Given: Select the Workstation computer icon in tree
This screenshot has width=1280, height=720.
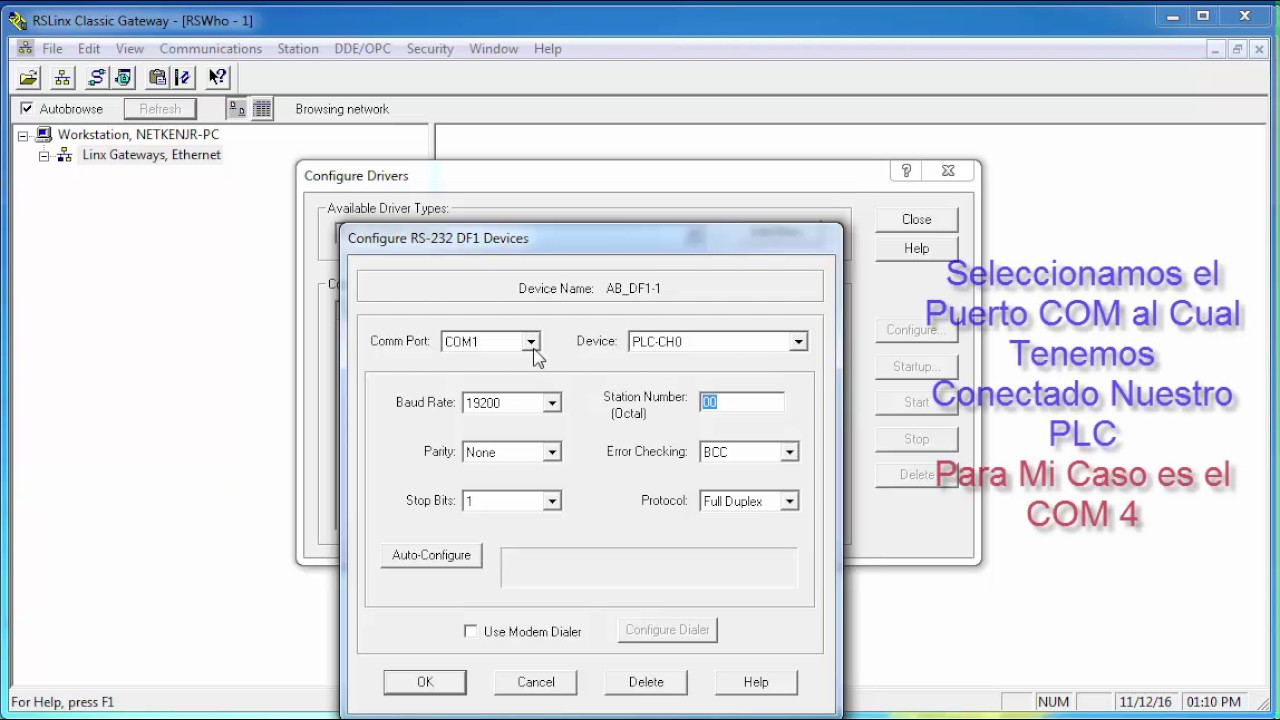Looking at the screenshot, I should [44, 134].
